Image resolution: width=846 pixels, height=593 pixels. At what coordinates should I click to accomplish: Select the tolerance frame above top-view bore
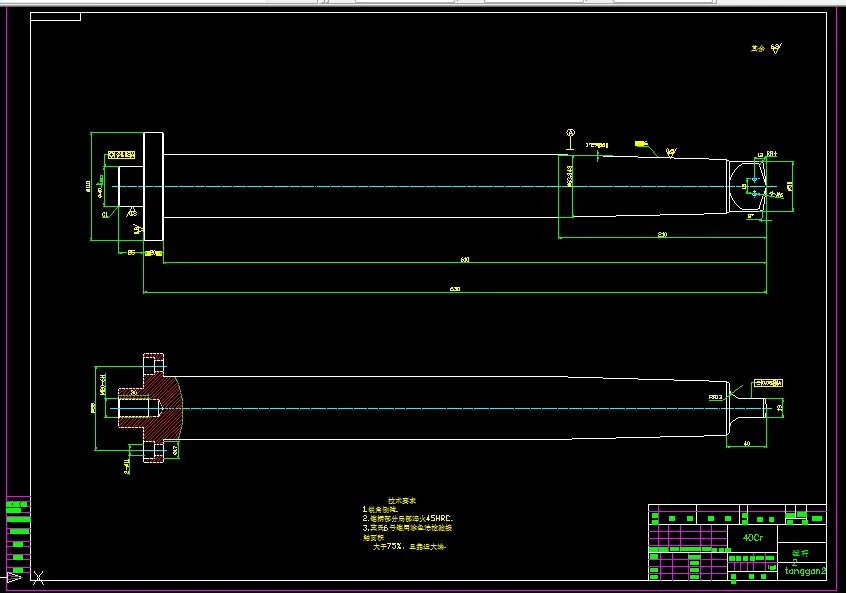[x=121, y=155]
